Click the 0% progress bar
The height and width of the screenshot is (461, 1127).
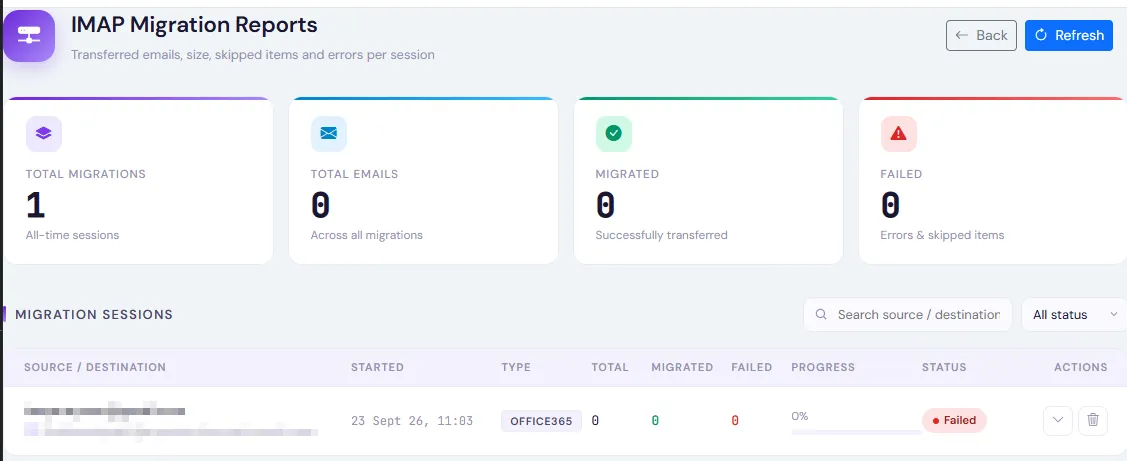point(856,432)
